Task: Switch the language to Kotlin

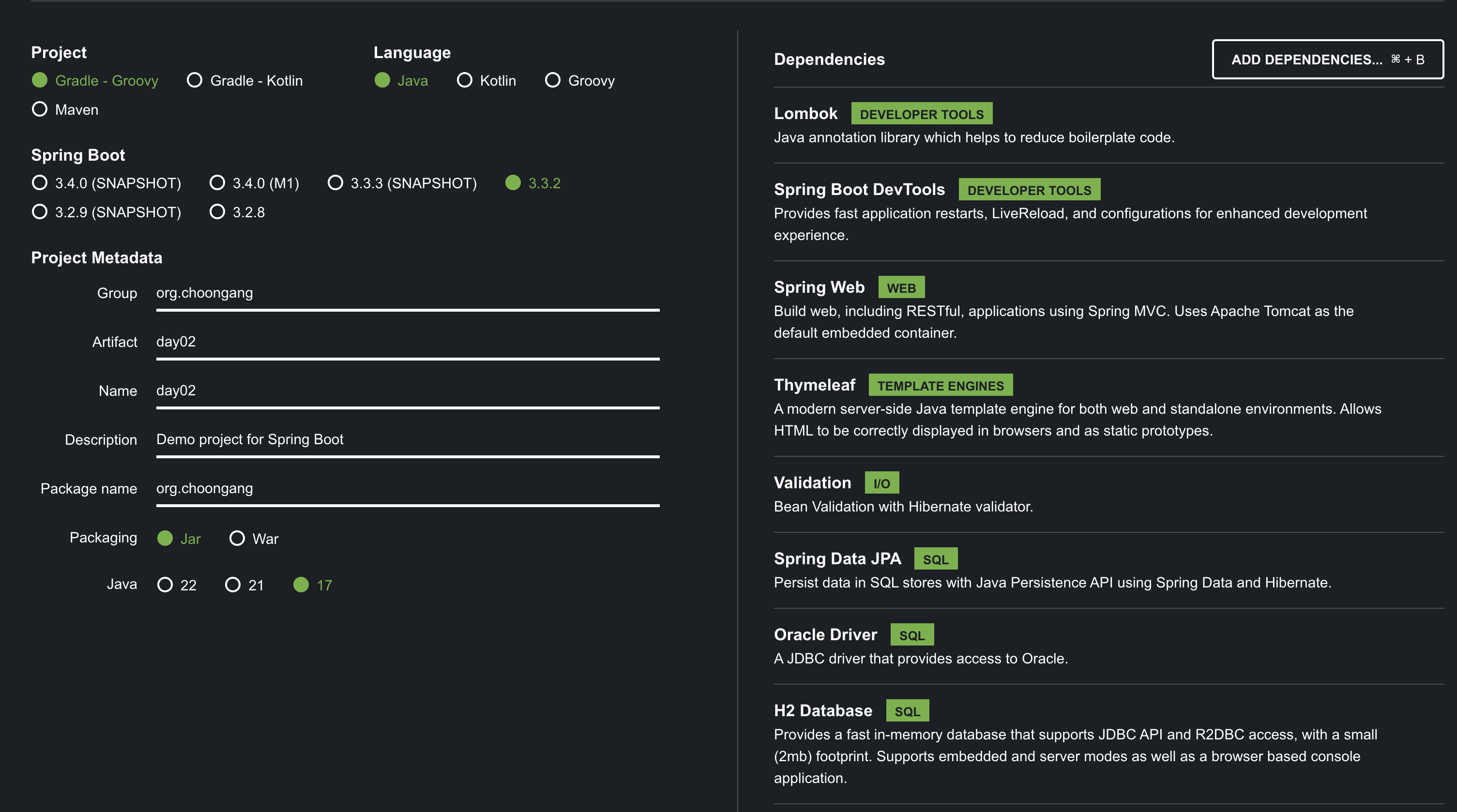Action: coord(465,80)
